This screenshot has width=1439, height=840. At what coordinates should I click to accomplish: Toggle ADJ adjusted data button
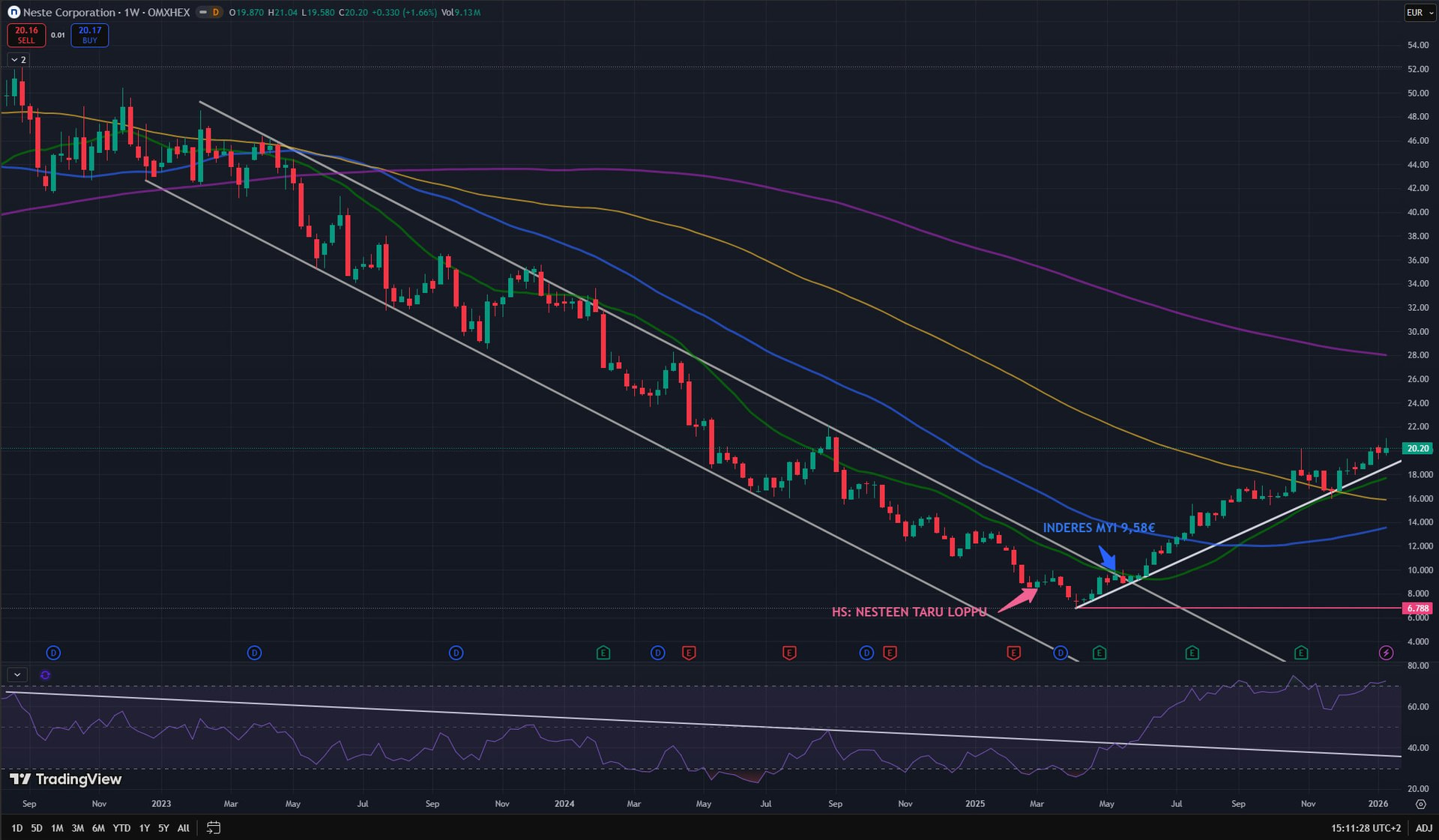pos(1423,828)
